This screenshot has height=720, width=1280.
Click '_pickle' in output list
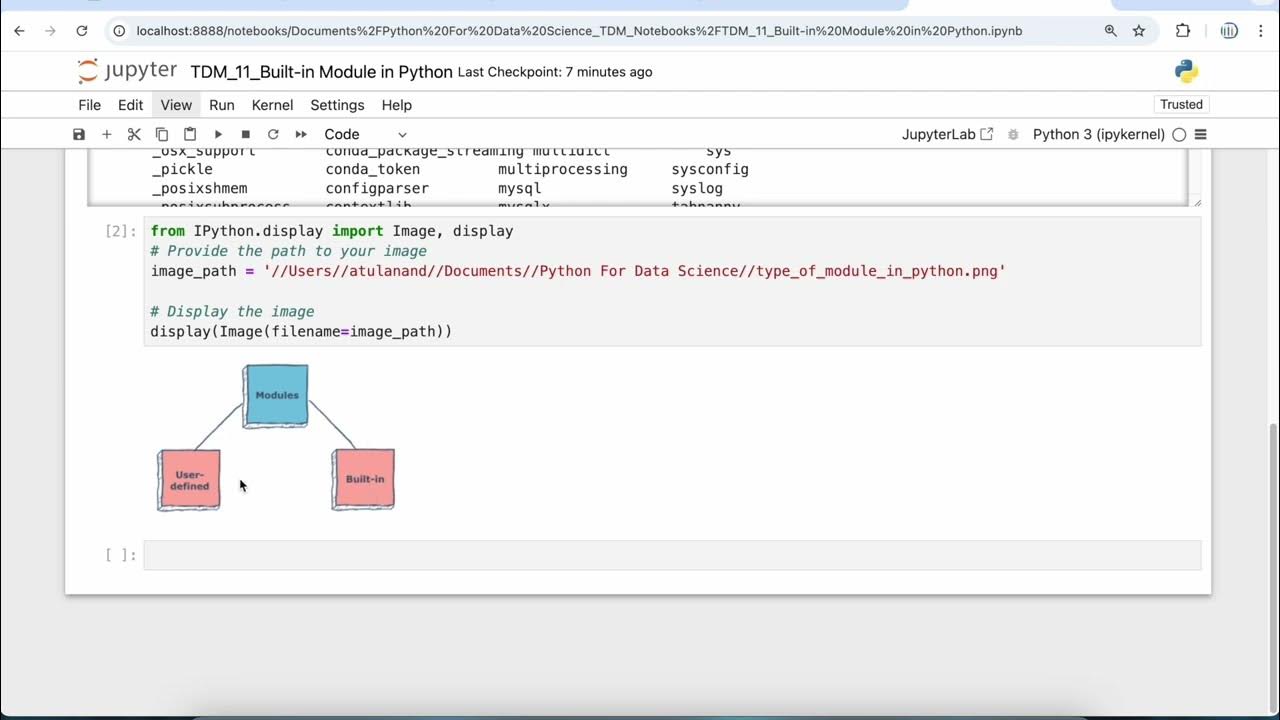click(182, 169)
